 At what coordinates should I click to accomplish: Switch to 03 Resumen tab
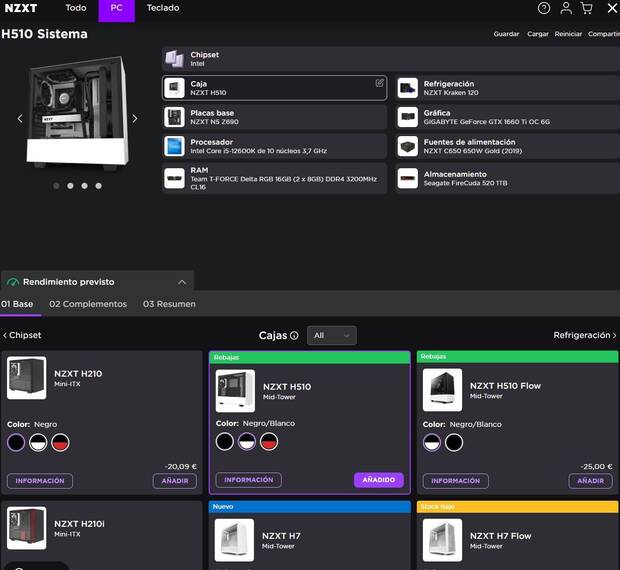169,304
